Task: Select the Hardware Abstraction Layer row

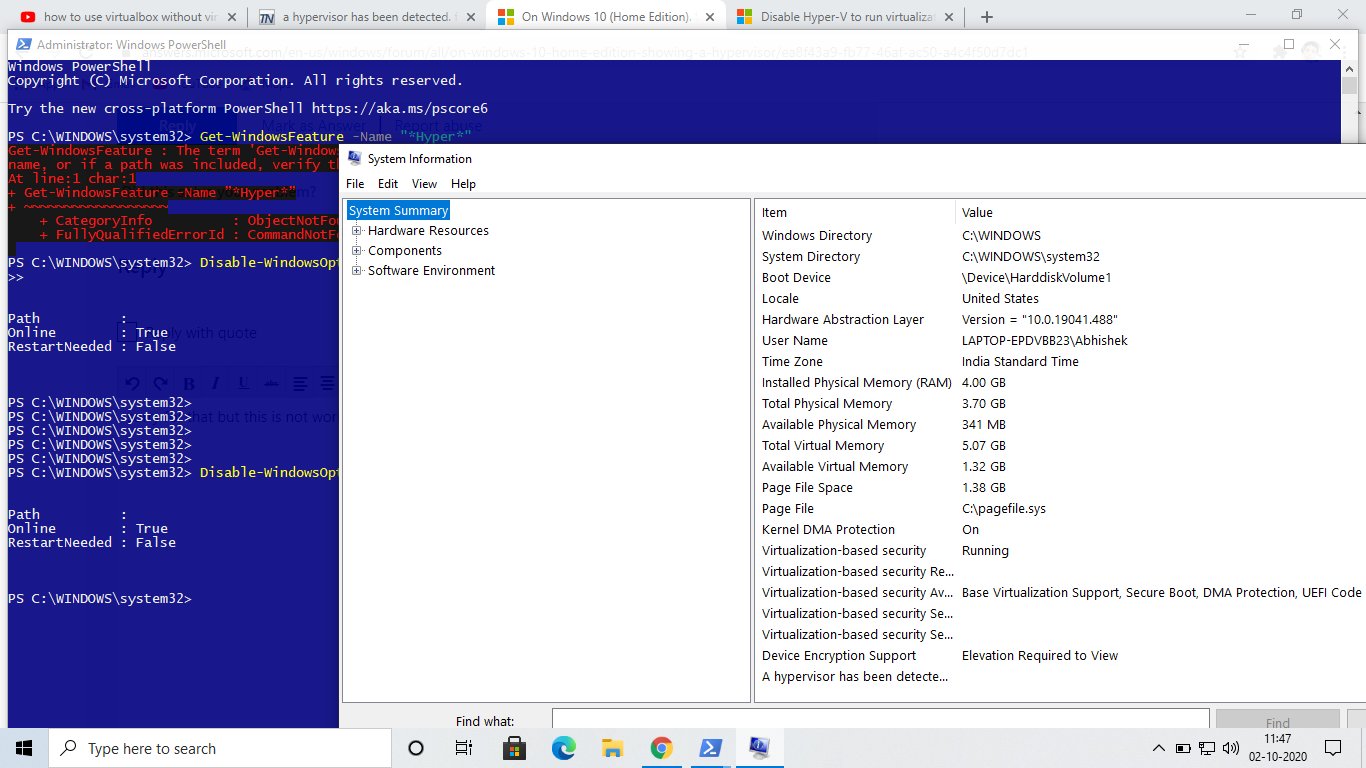Action: pyautogui.click(x=1061, y=320)
